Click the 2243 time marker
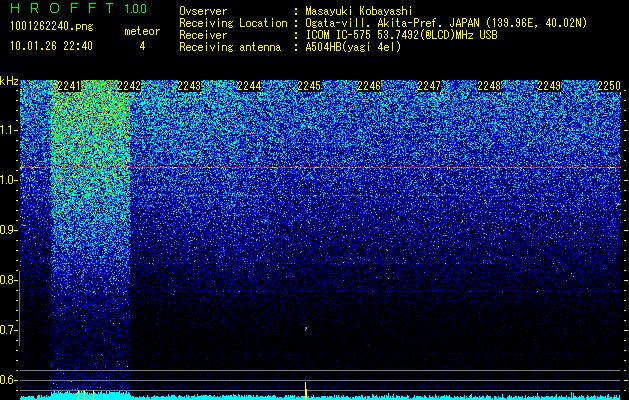This screenshot has height=400, width=629. point(189,86)
